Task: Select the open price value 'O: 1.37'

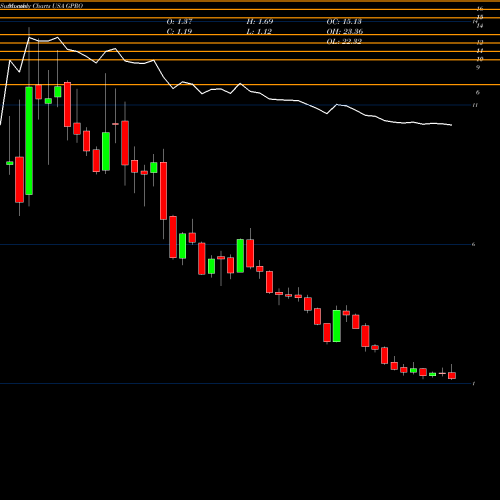Action: (x=179, y=22)
